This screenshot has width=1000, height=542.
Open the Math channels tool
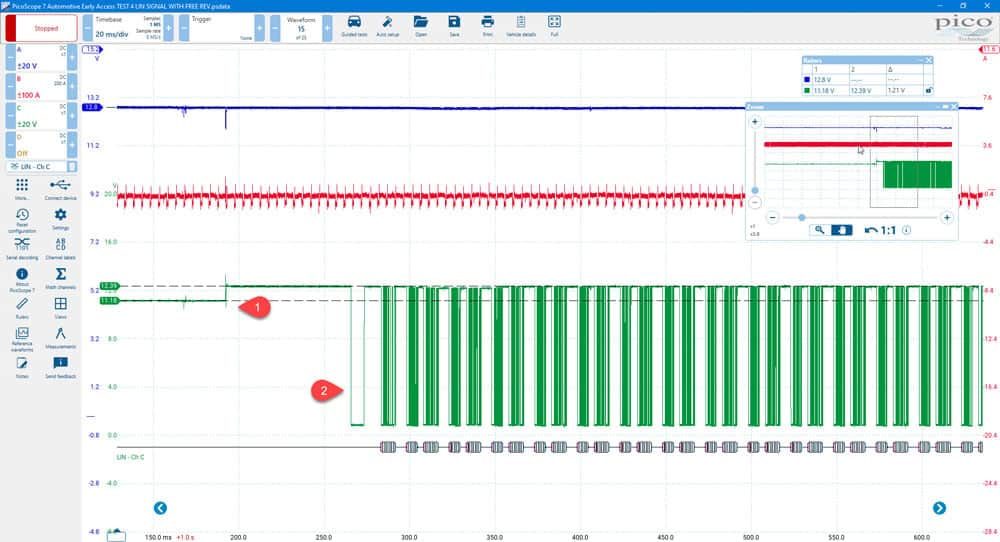click(x=60, y=278)
